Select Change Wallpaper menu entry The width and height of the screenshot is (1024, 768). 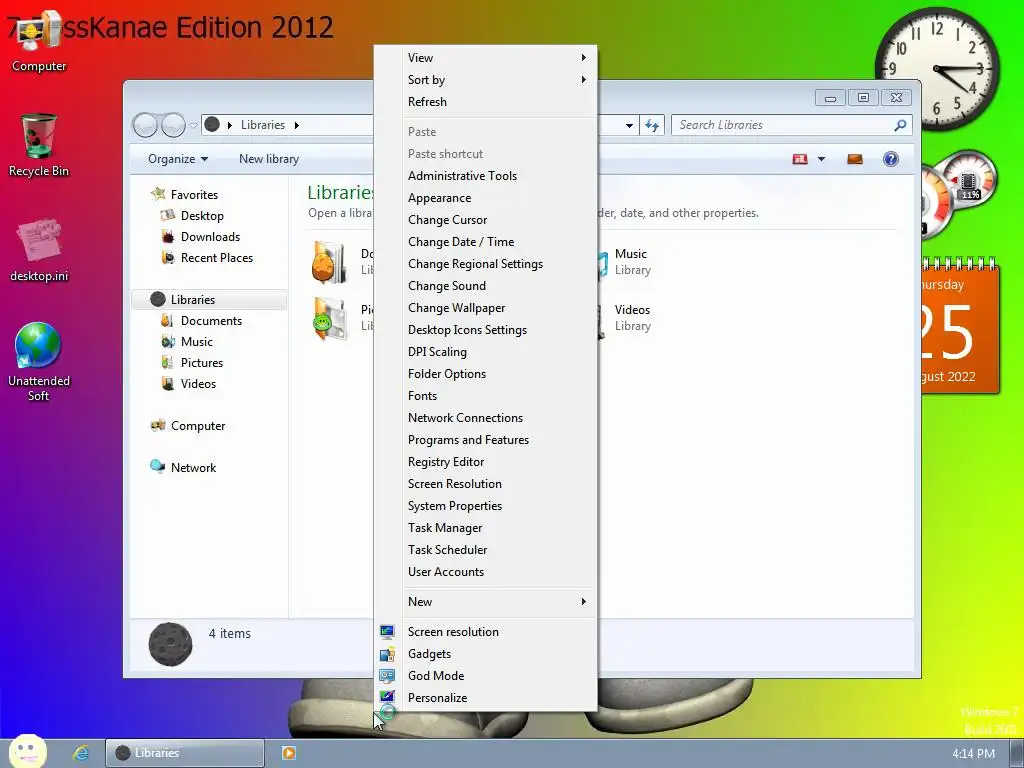coord(485,308)
